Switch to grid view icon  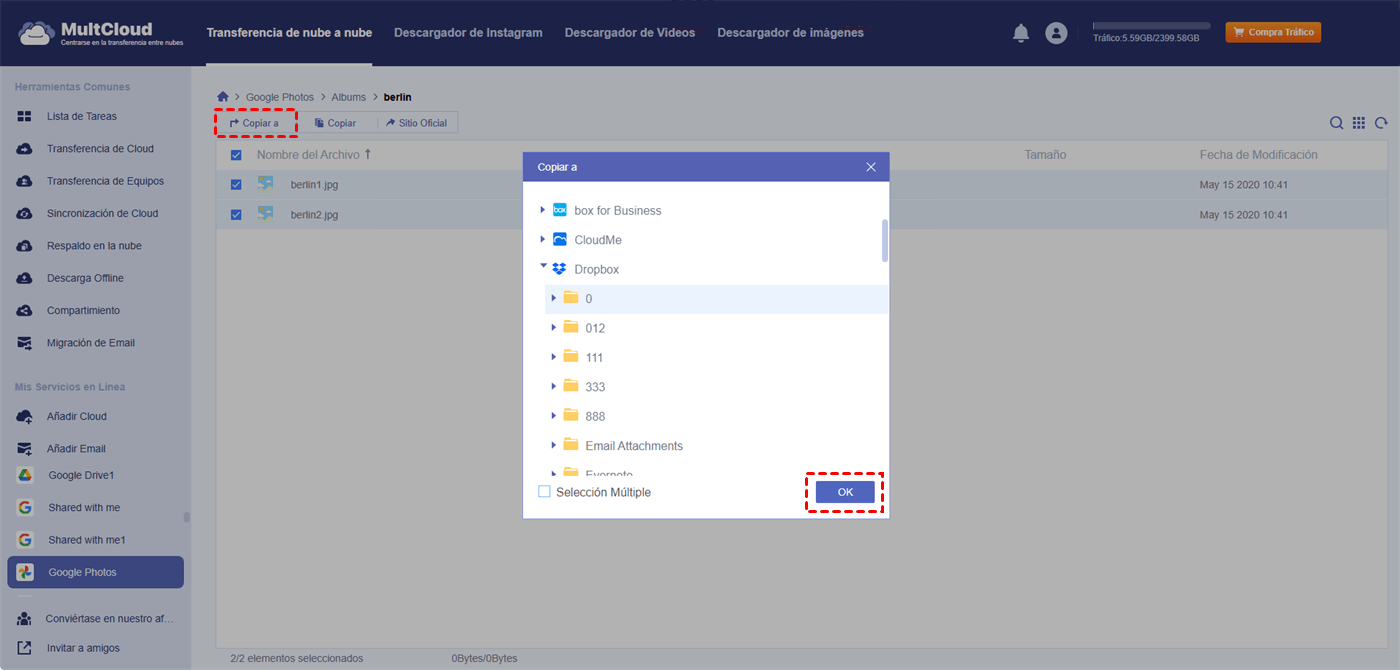point(1359,123)
